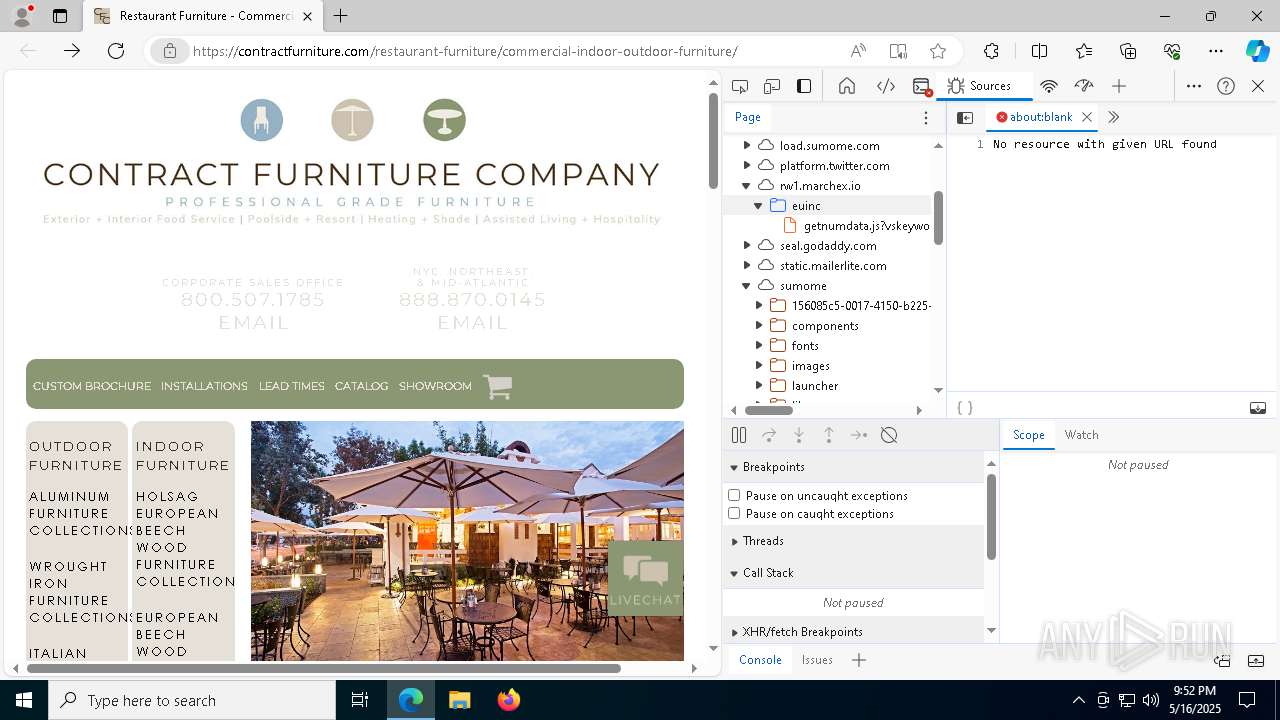
Task: Select the inspect element tool in DevTools
Action: coord(740,86)
